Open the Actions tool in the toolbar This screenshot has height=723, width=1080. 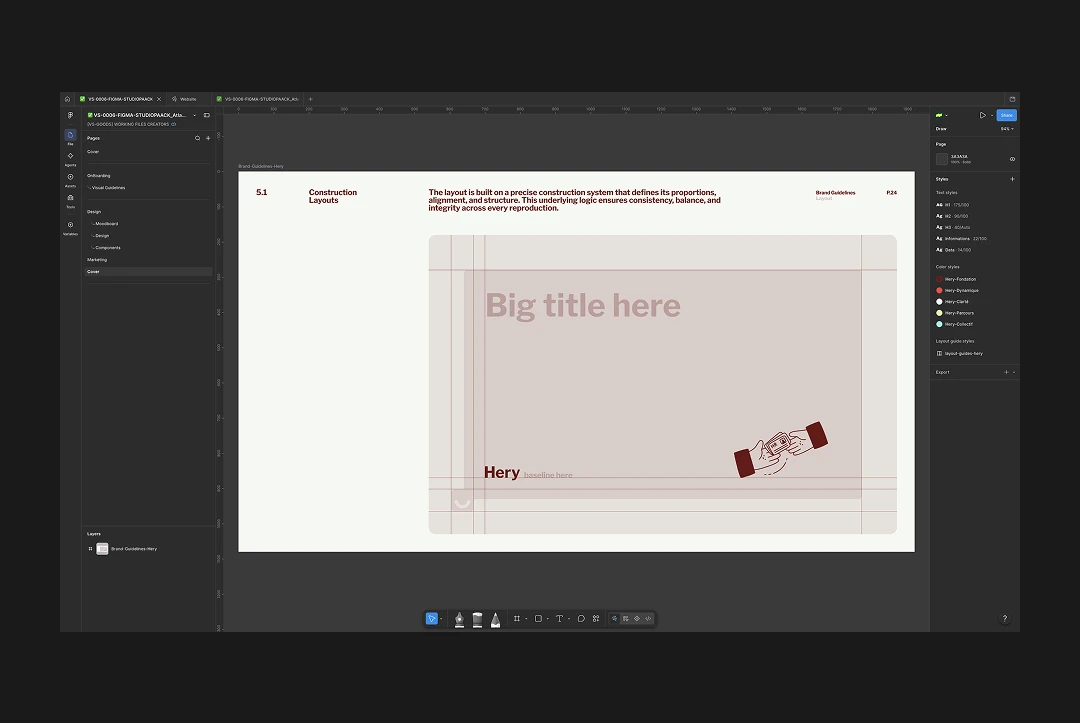596,618
